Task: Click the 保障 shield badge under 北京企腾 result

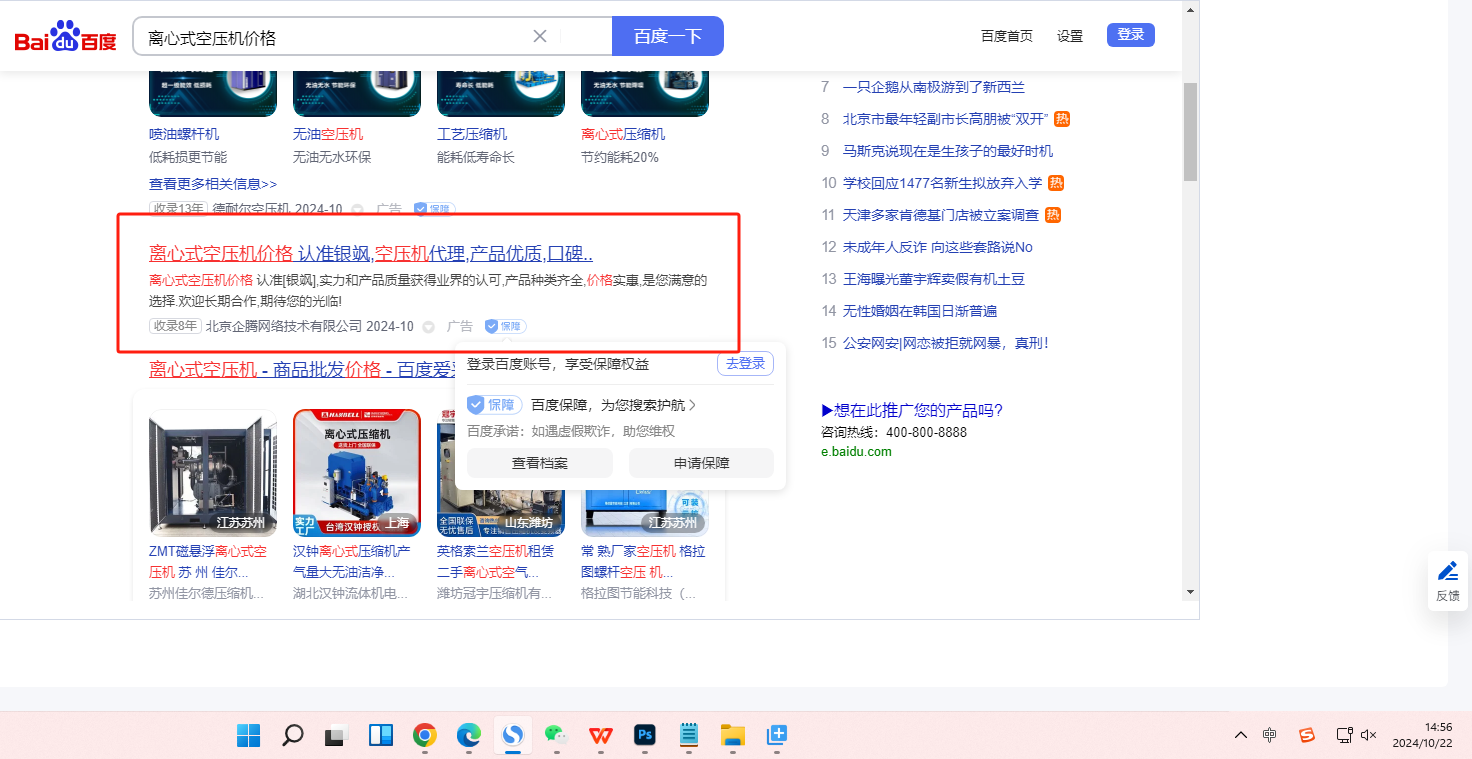Action: [x=505, y=326]
